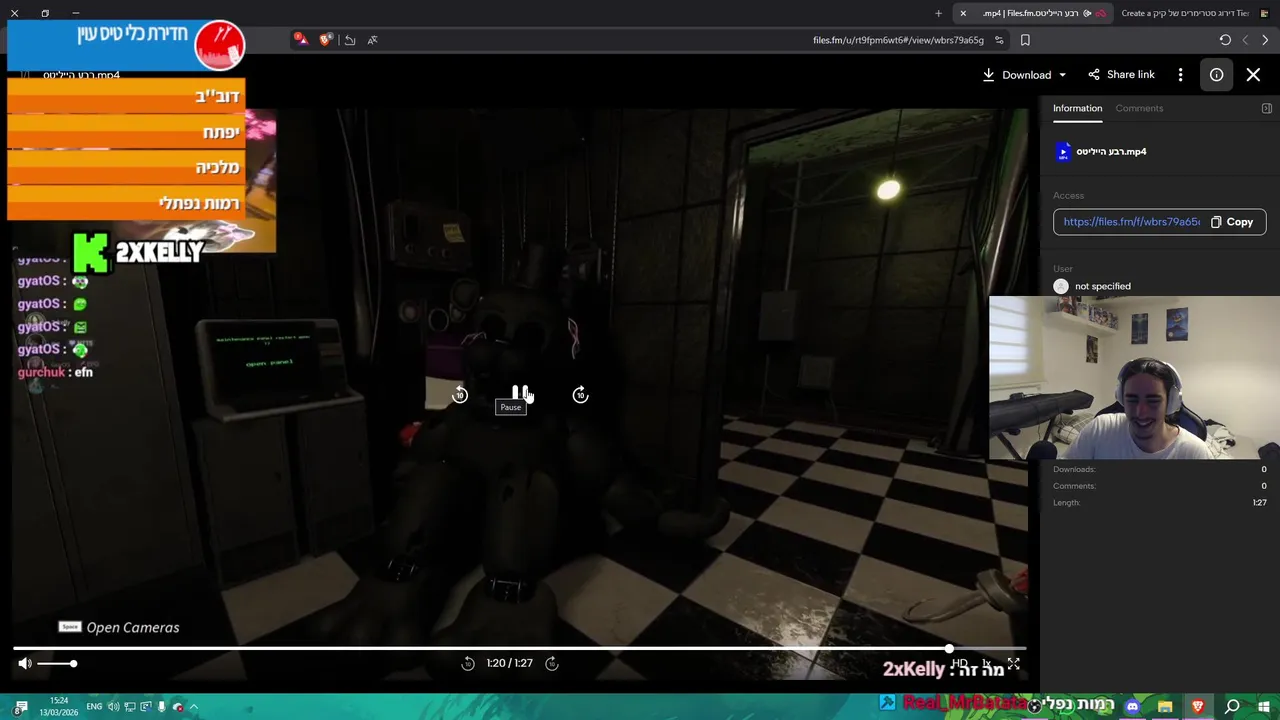
Task: Click the translate page icon
Action: click(x=372, y=40)
